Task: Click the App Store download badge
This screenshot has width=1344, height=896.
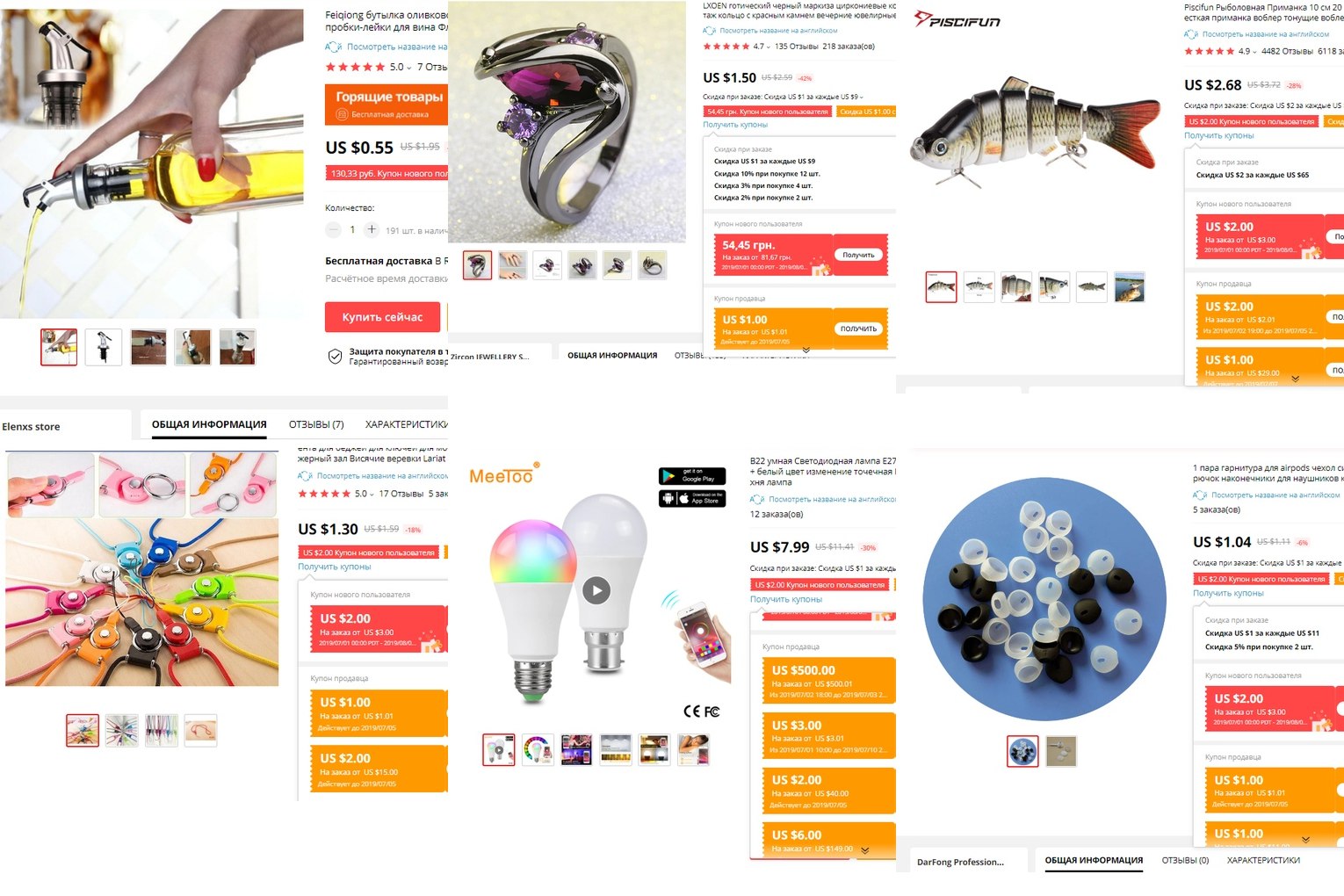Action: 692,498
